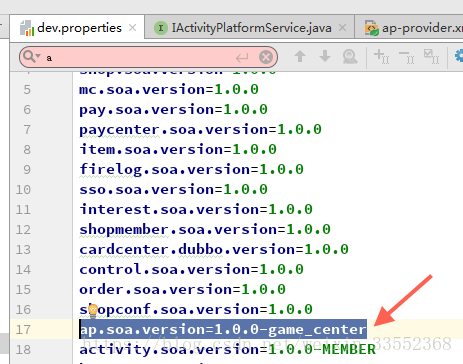
Task: Clear the search field text
Action: (266, 57)
